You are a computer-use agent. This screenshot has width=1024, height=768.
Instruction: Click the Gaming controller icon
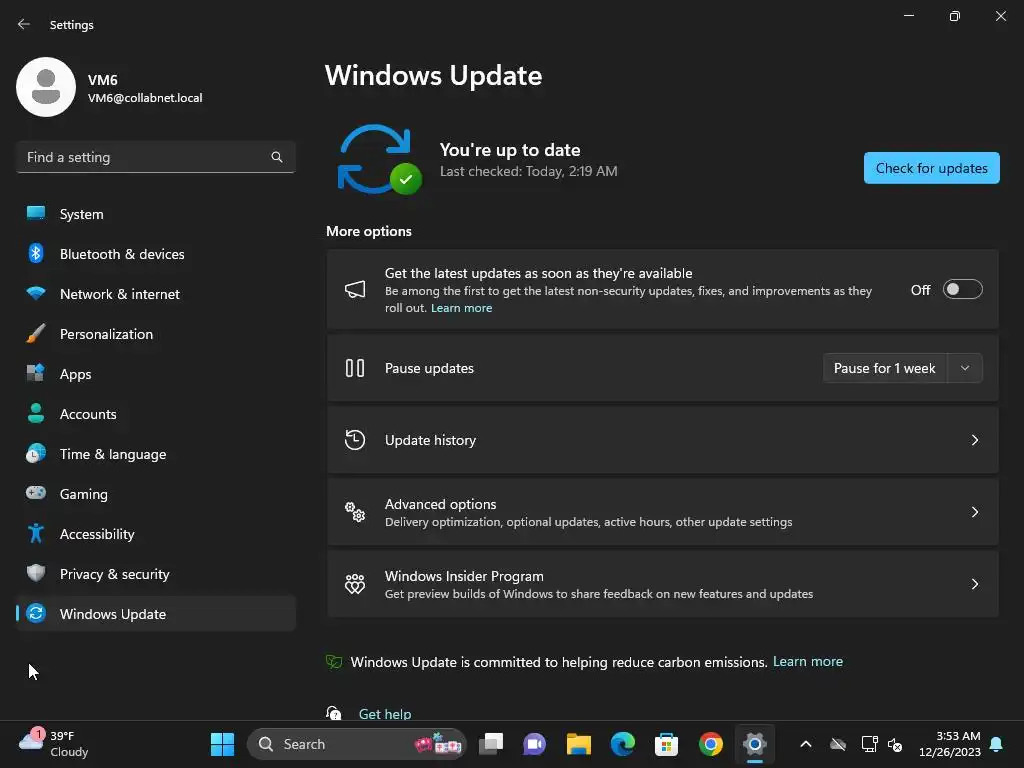pyautogui.click(x=36, y=493)
